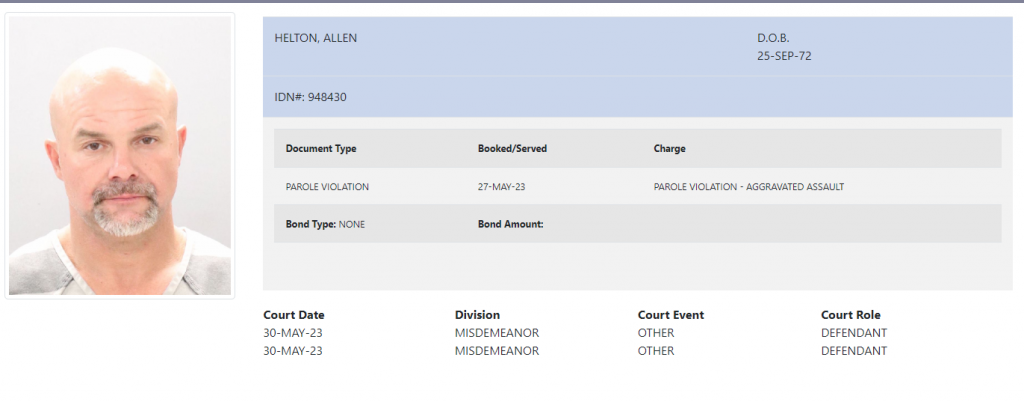This screenshot has width=1024, height=402.
Task: Click the Document Type column header
Action: [321, 148]
